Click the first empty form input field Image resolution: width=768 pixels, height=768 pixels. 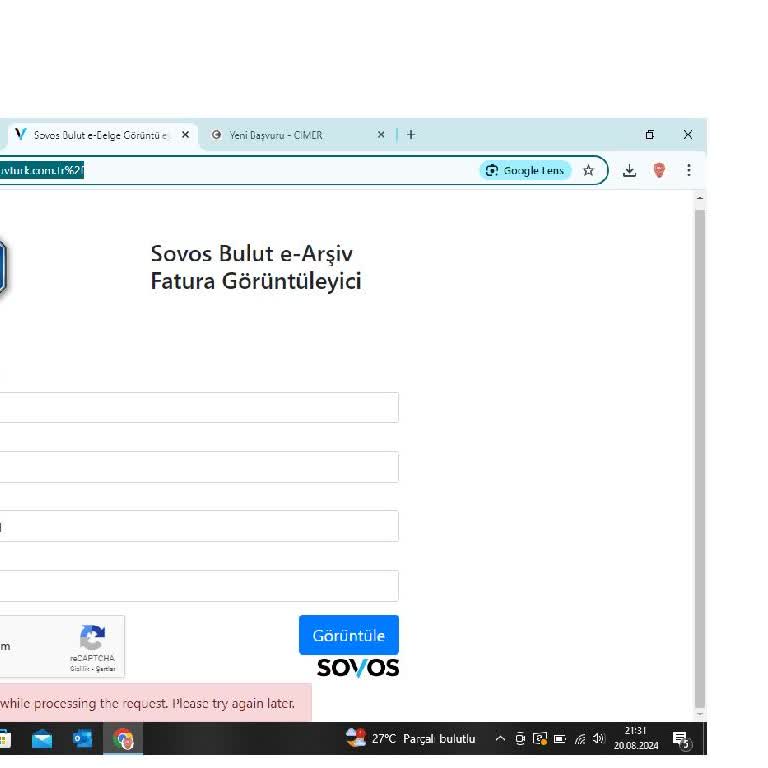point(199,407)
